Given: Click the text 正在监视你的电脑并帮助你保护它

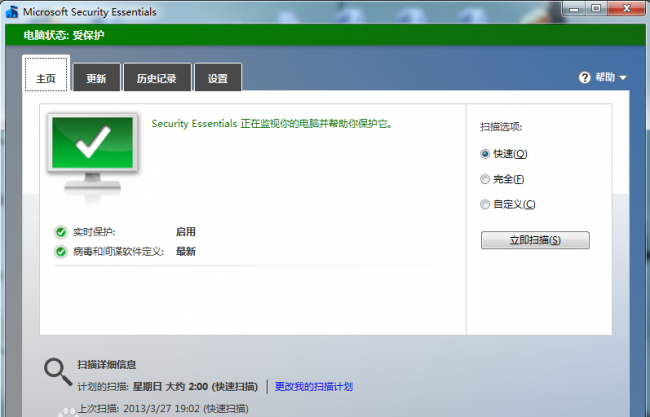Looking at the screenshot, I should pos(316,124).
